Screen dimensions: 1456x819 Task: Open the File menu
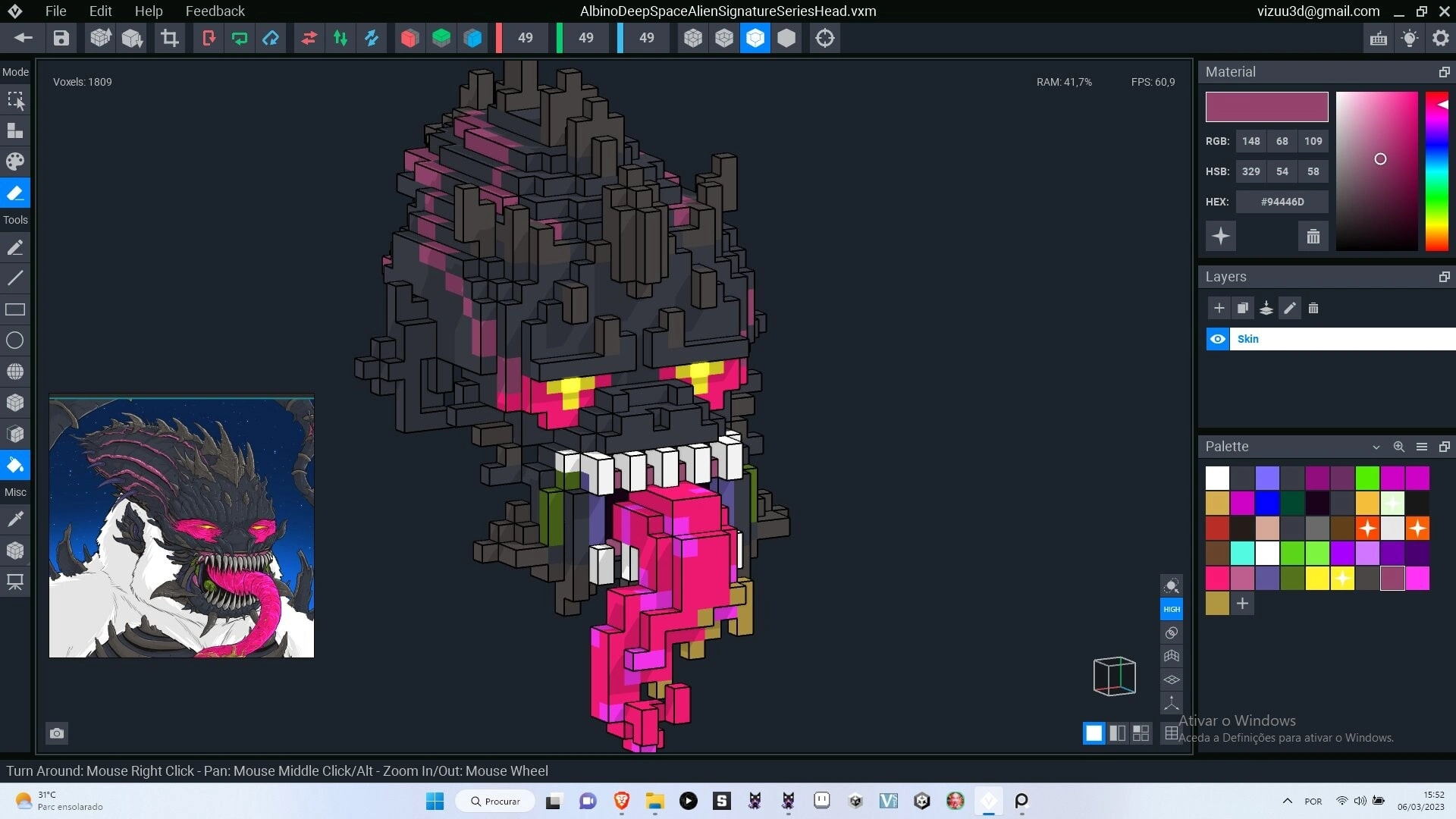coord(55,11)
